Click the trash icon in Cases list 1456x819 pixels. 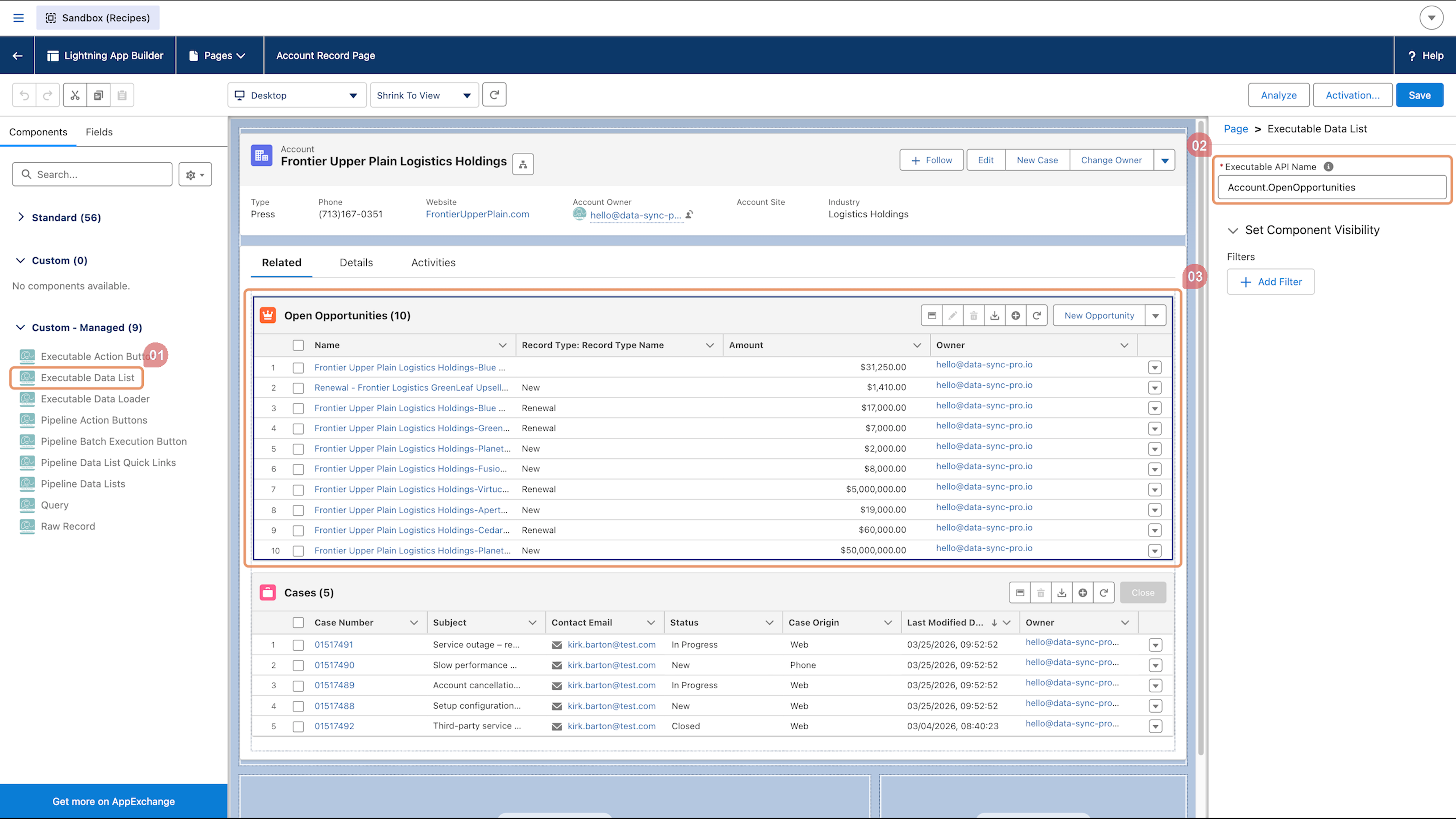pyautogui.click(x=1040, y=592)
